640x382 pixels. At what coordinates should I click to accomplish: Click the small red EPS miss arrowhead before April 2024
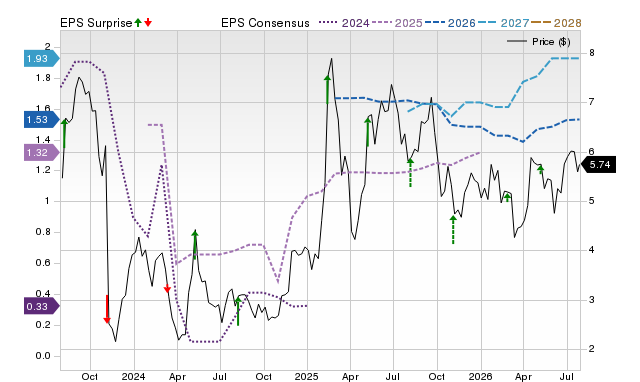[x=167, y=289]
